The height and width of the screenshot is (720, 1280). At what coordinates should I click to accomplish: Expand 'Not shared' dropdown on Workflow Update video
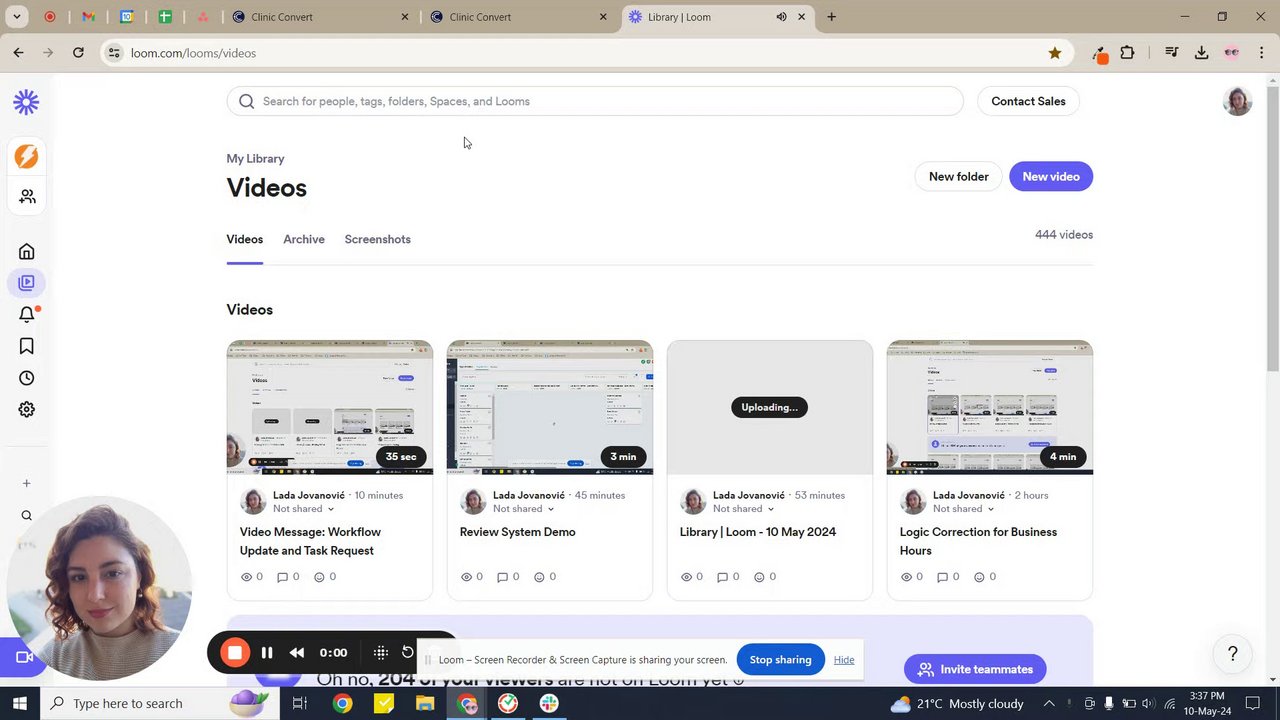pyautogui.click(x=303, y=509)
